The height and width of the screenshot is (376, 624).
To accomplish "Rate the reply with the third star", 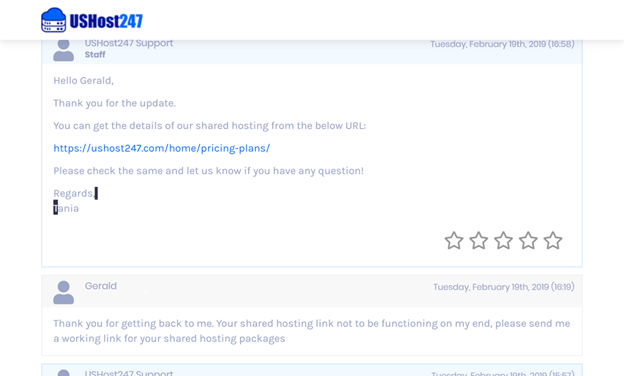I will 503,241.
